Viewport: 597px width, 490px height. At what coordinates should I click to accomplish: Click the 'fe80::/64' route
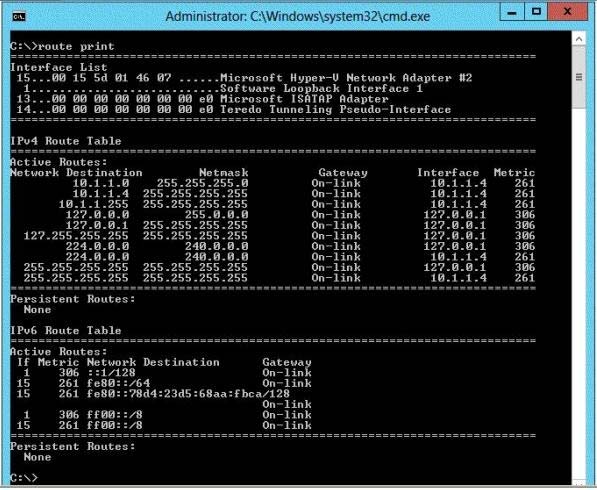coord(118,383)
